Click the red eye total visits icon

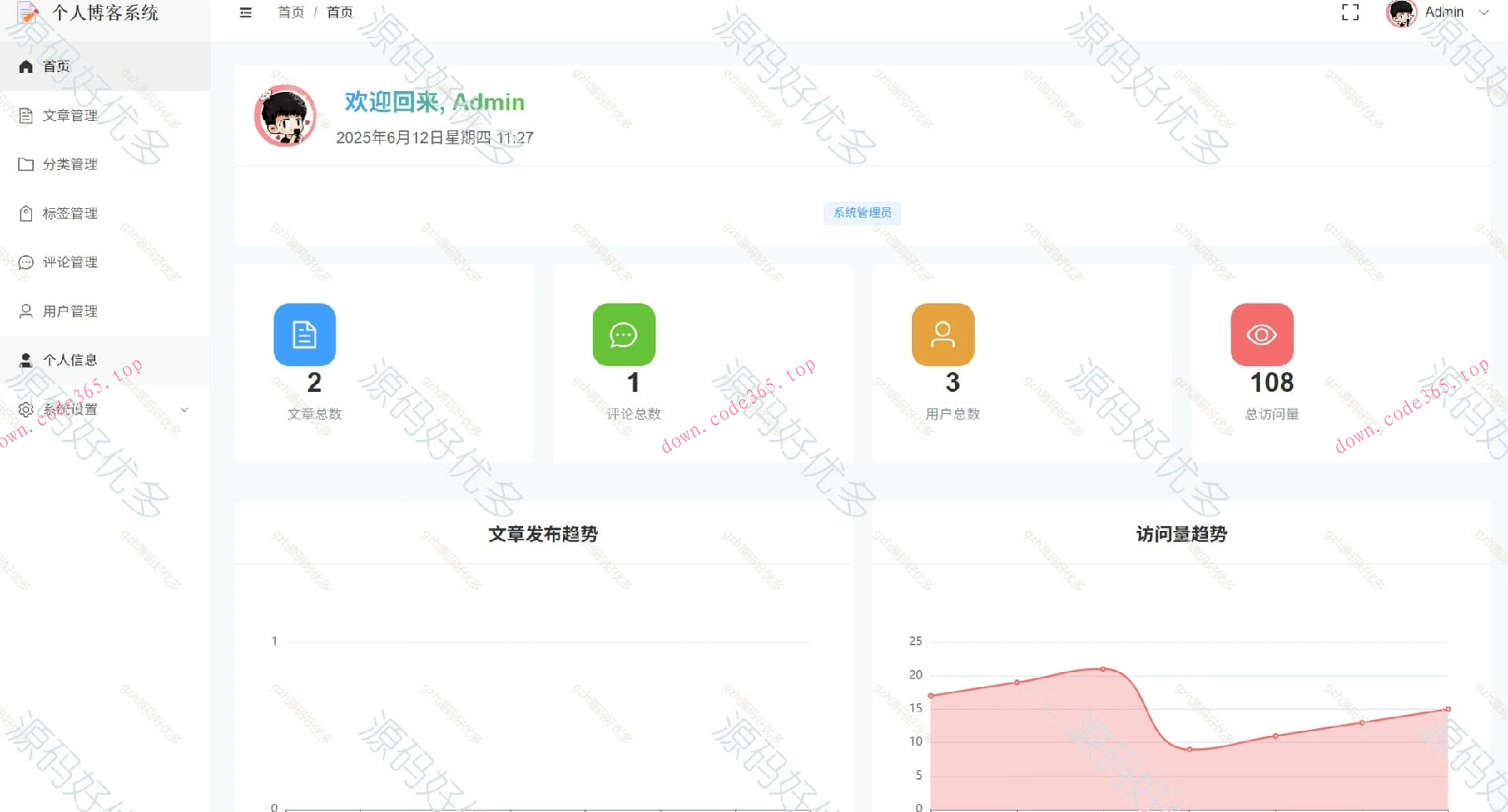click(x=1261, y=335)
